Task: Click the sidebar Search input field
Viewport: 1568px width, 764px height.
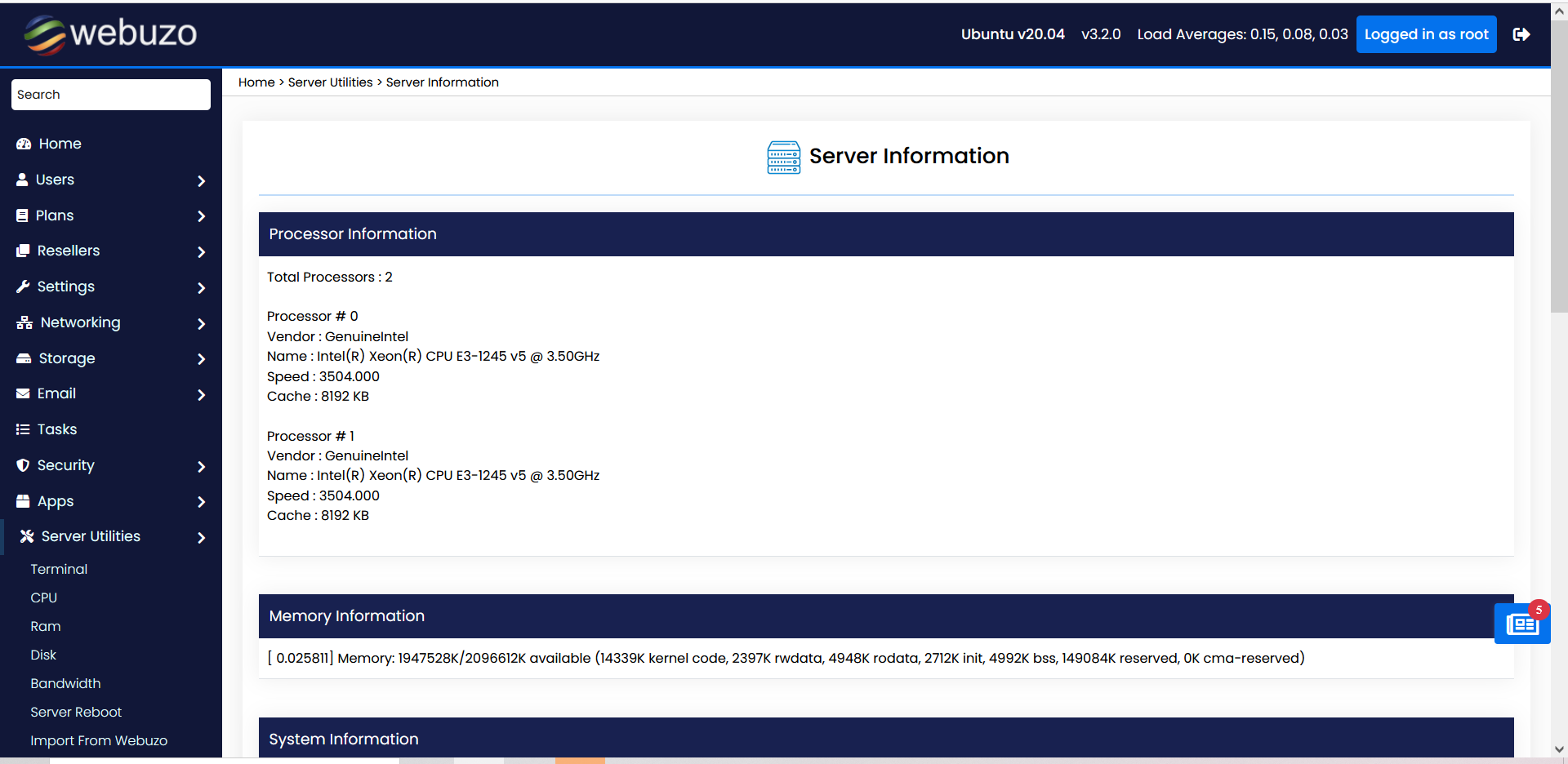Action: coord(111,95)
